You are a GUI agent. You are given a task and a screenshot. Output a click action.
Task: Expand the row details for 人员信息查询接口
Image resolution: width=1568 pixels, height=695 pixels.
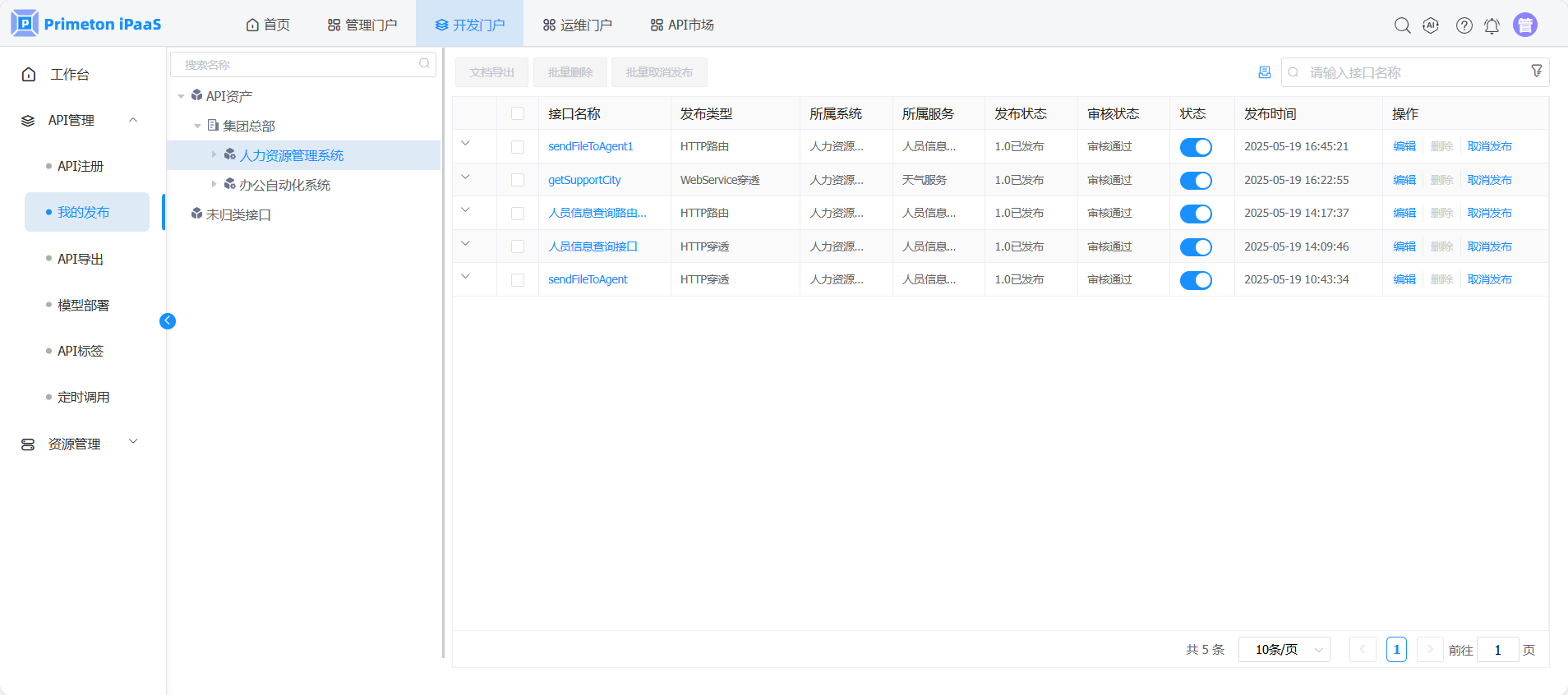point(466,244)
